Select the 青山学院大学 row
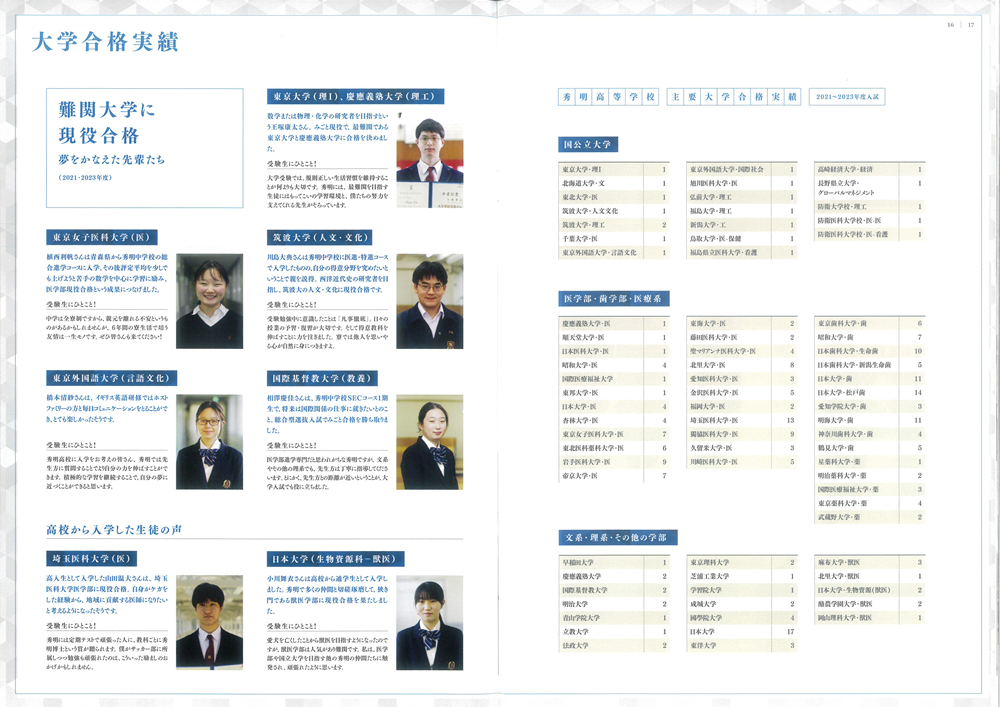The height and width of the screenshot is (707, 1000). click(614, 618)
